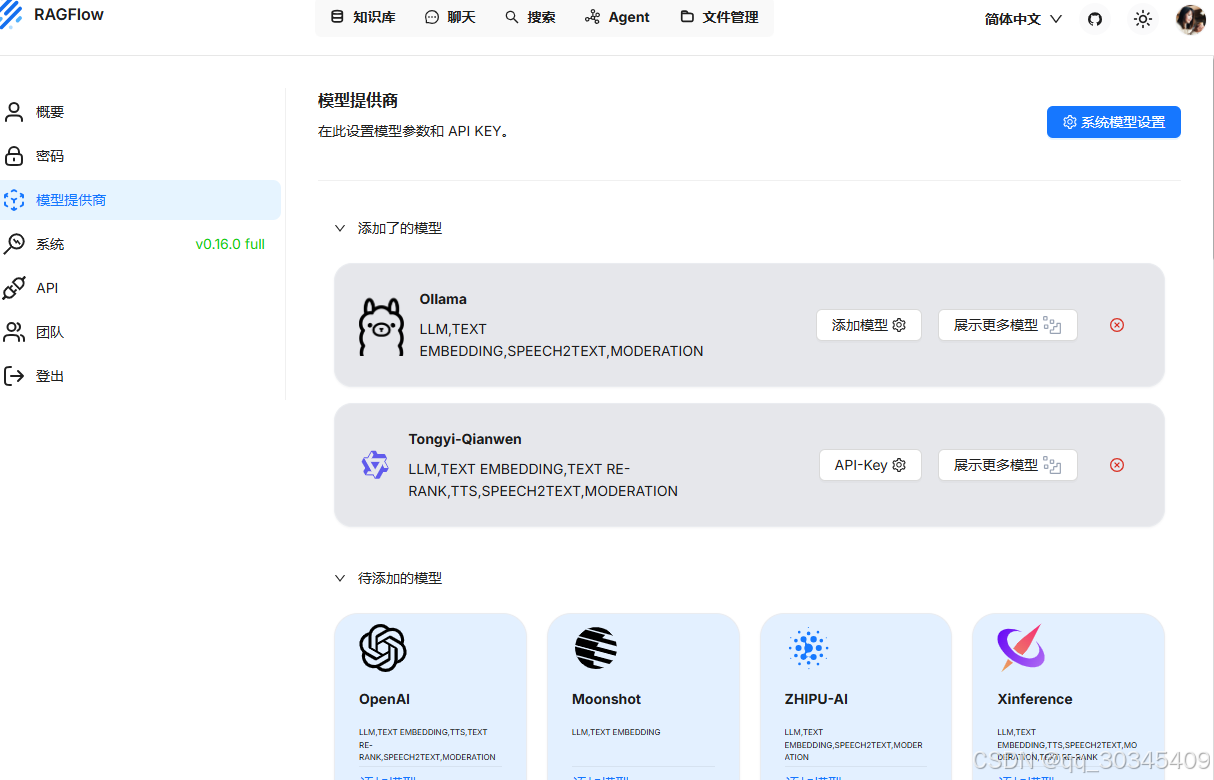The image size is (1214, 780).
Task: Click the API-Key button for Tongyi-Qianwen
Action: coord(870,465)
